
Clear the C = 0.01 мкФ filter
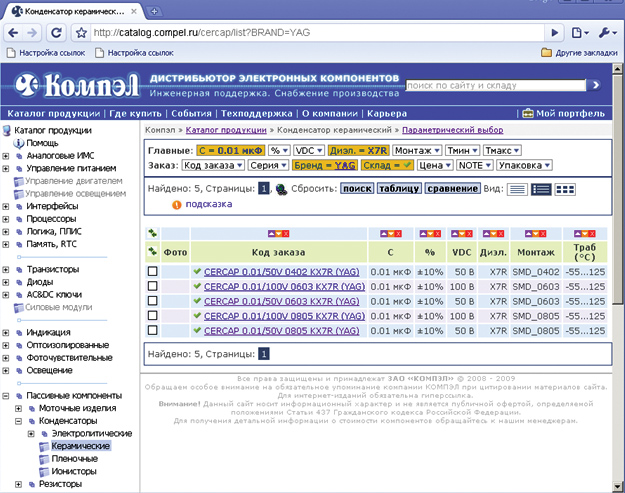point(230,151)
